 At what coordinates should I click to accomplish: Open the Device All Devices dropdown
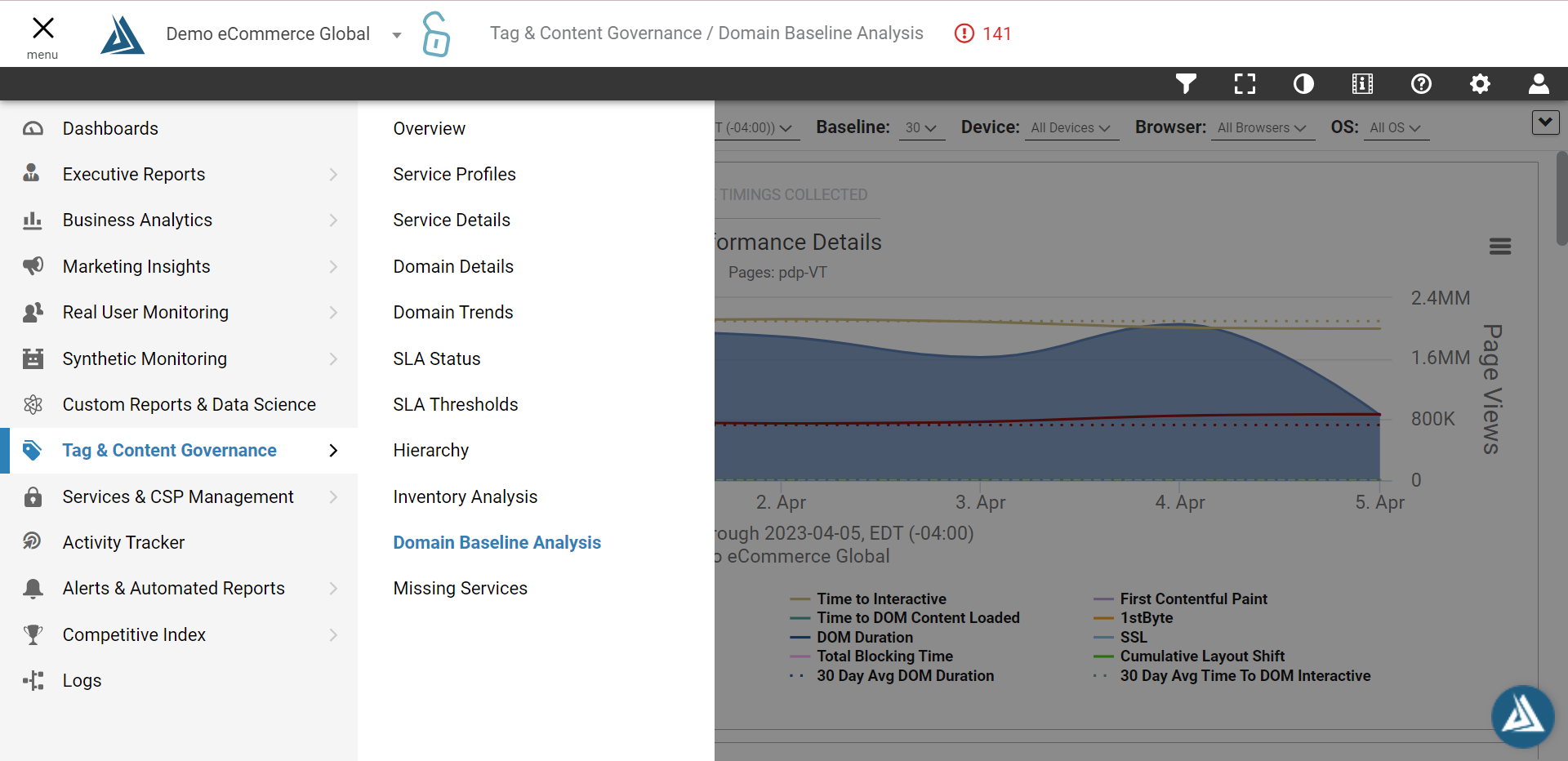click(x=1071, y=127)
